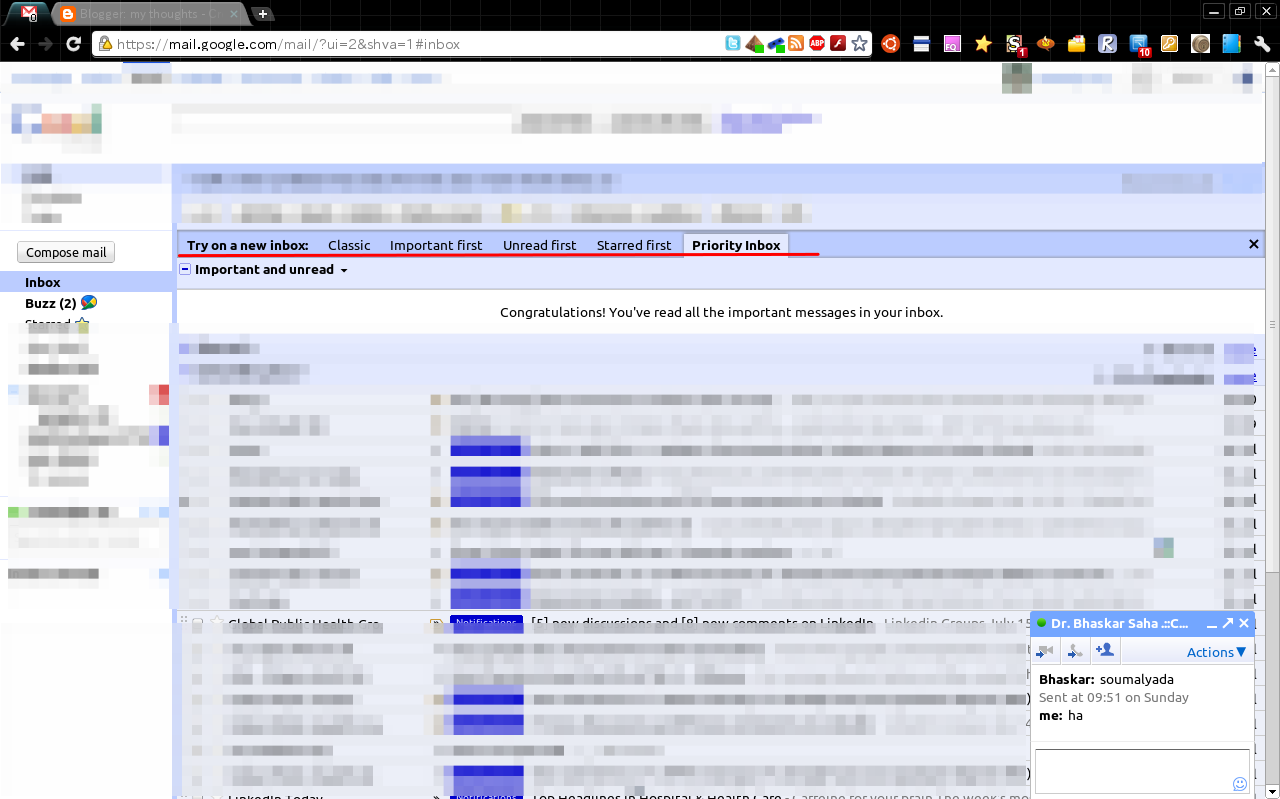1280x799 pixels.
Task: Open the Actions dropdown in the chat window
Action: tap(1215, 651)
